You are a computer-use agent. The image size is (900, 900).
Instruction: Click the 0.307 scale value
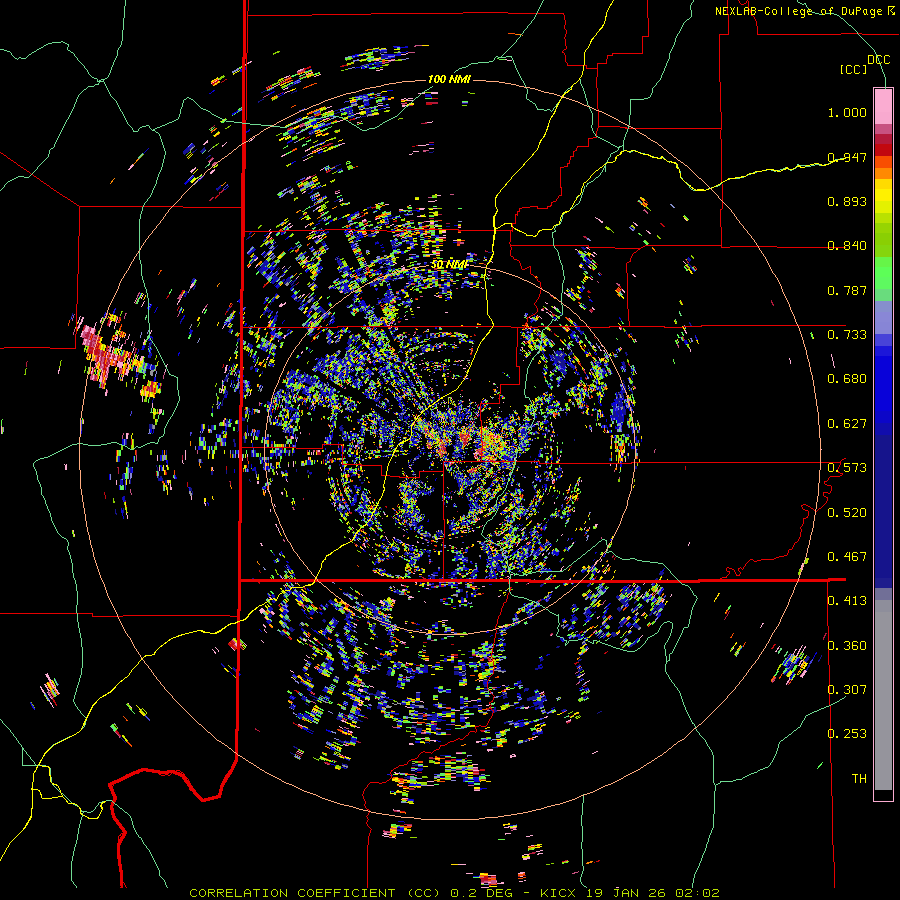coord(847,689)
